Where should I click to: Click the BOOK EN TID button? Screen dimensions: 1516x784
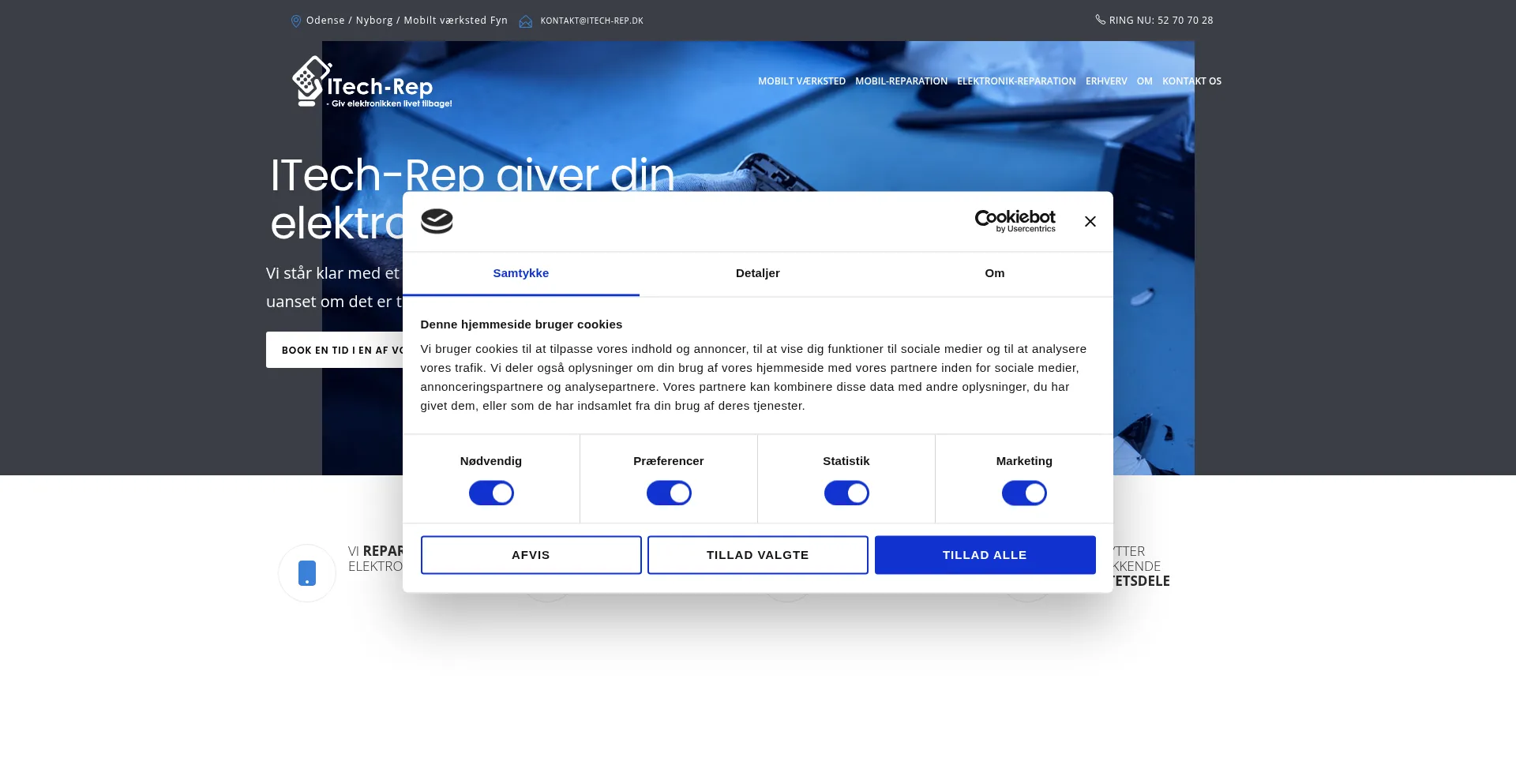click(x=335, y=350)
